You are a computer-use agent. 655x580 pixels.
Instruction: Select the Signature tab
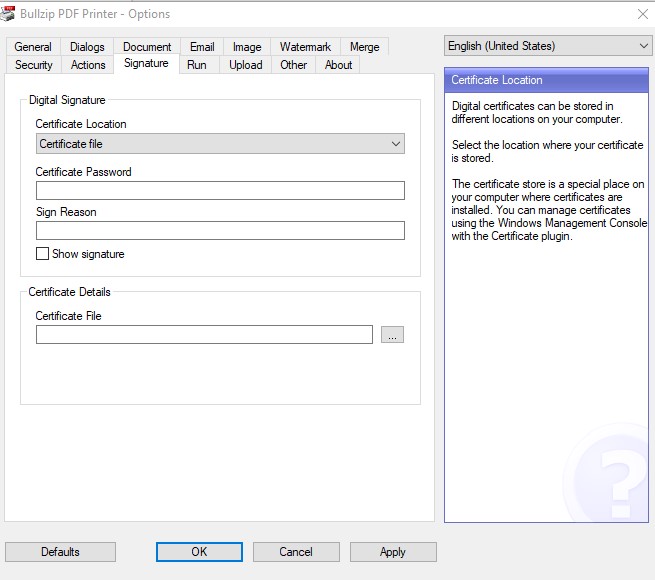tap(146, 63)
